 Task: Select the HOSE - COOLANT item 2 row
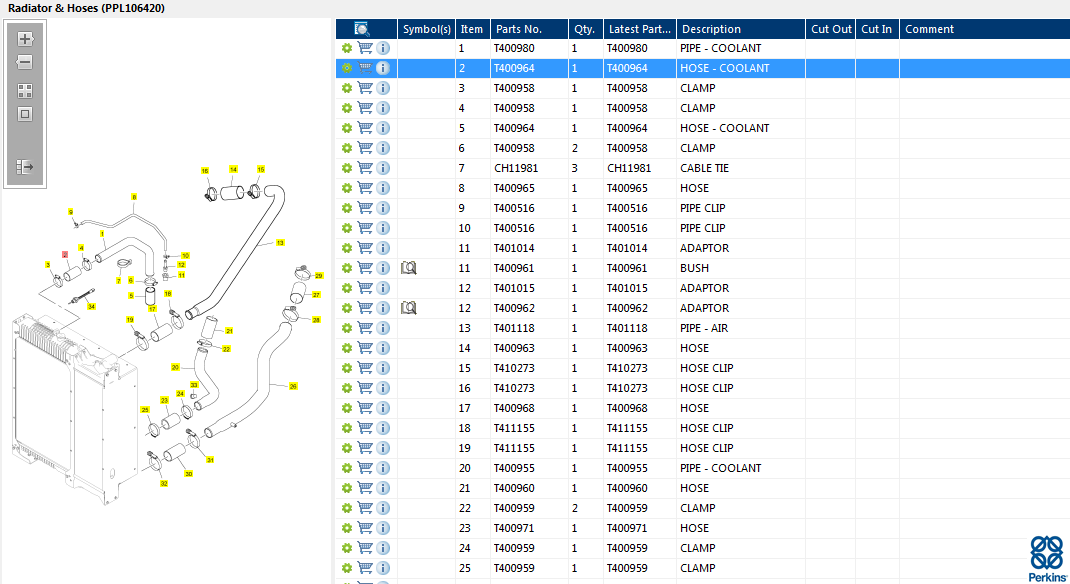pos(703,68)
